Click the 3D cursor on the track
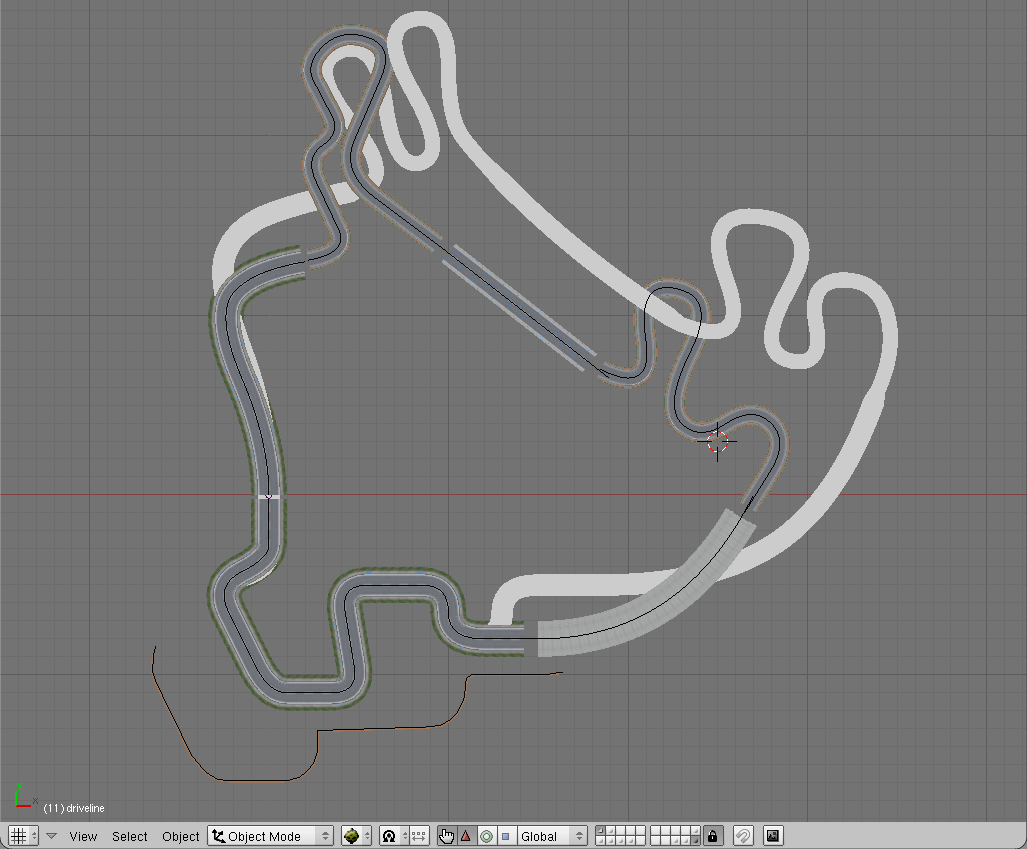This screenshot has height=849, width=1027. [x=717, y=441]
